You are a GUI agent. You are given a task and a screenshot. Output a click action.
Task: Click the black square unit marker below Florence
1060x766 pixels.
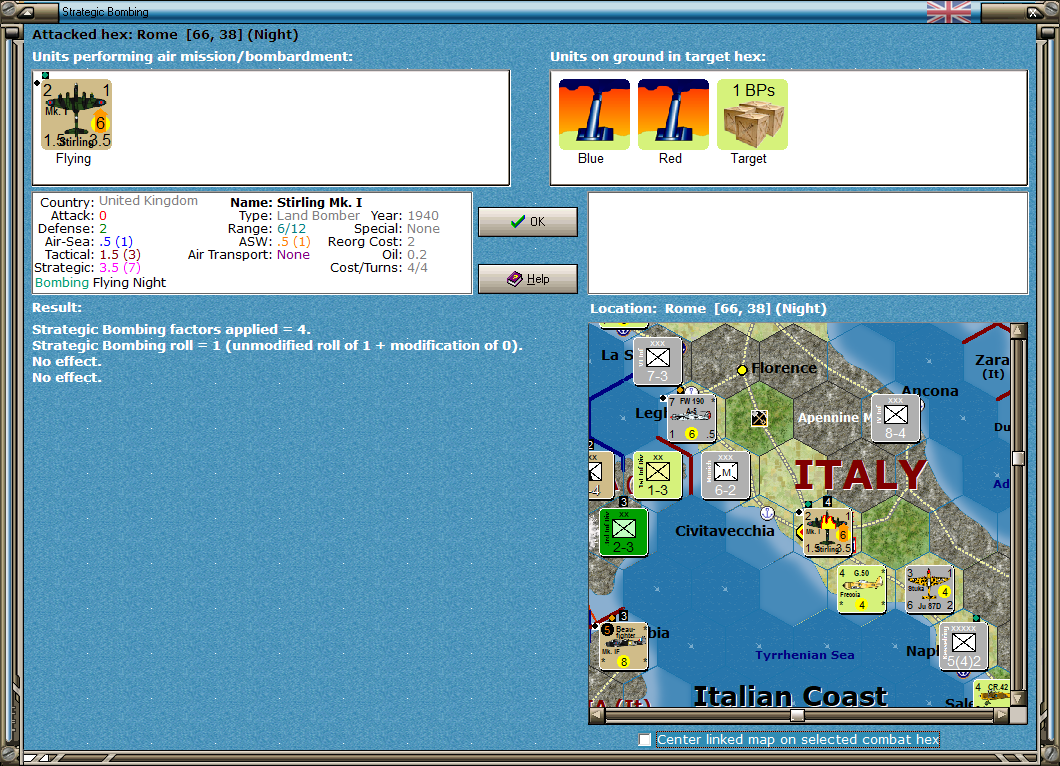tap(759, 418)
